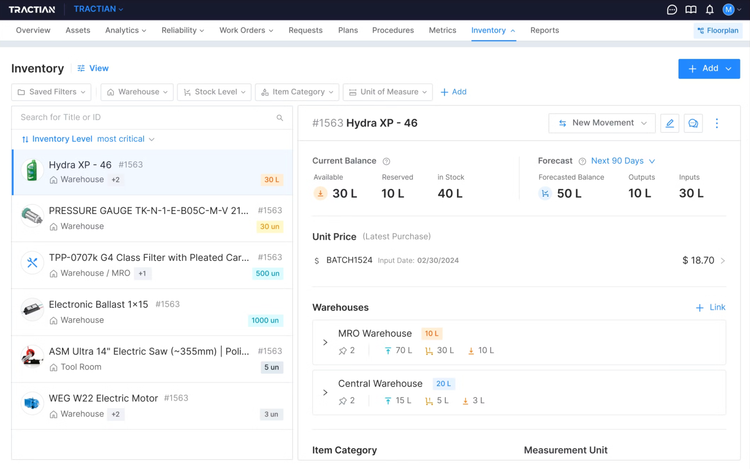Open the Work Orders menu
The width and height of the screenshot is (750, 469).
pos(246,30)
